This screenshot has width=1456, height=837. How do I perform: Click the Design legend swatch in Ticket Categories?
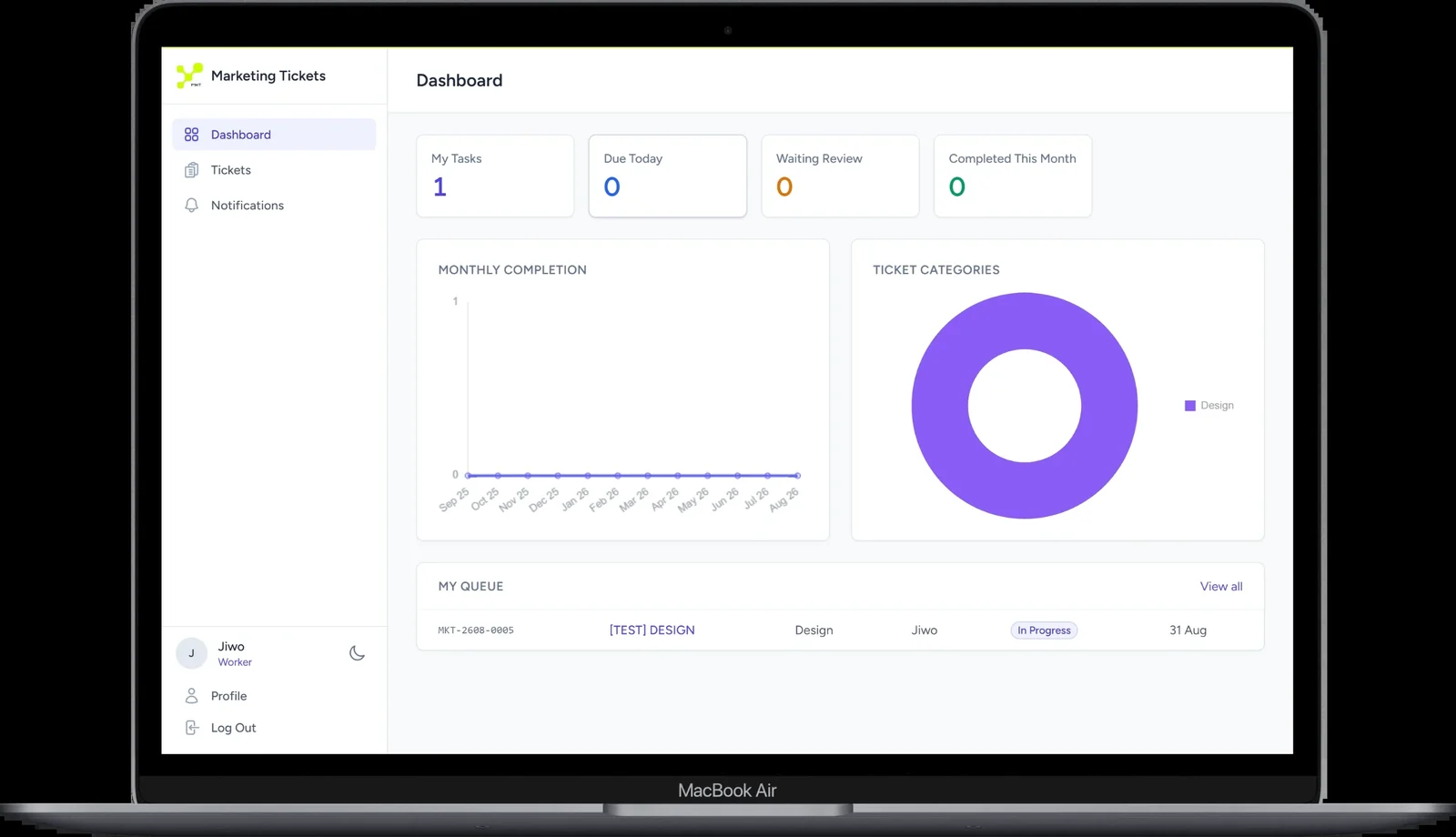pos(1189,406)
